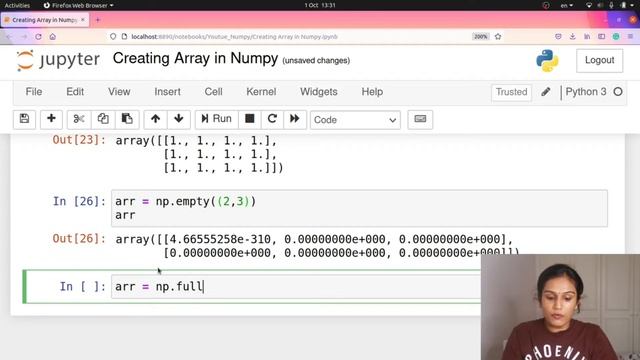
Task: Open the Insert menu
Action: (167, 92)
